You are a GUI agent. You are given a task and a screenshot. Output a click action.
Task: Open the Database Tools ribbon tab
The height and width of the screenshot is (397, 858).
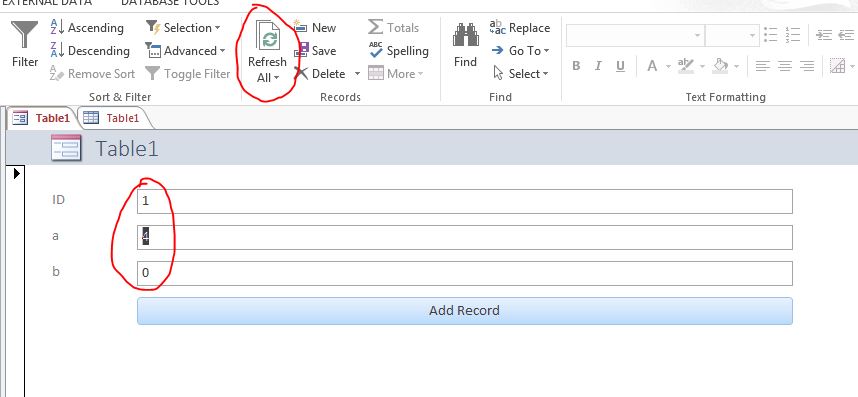coord(170,3)
